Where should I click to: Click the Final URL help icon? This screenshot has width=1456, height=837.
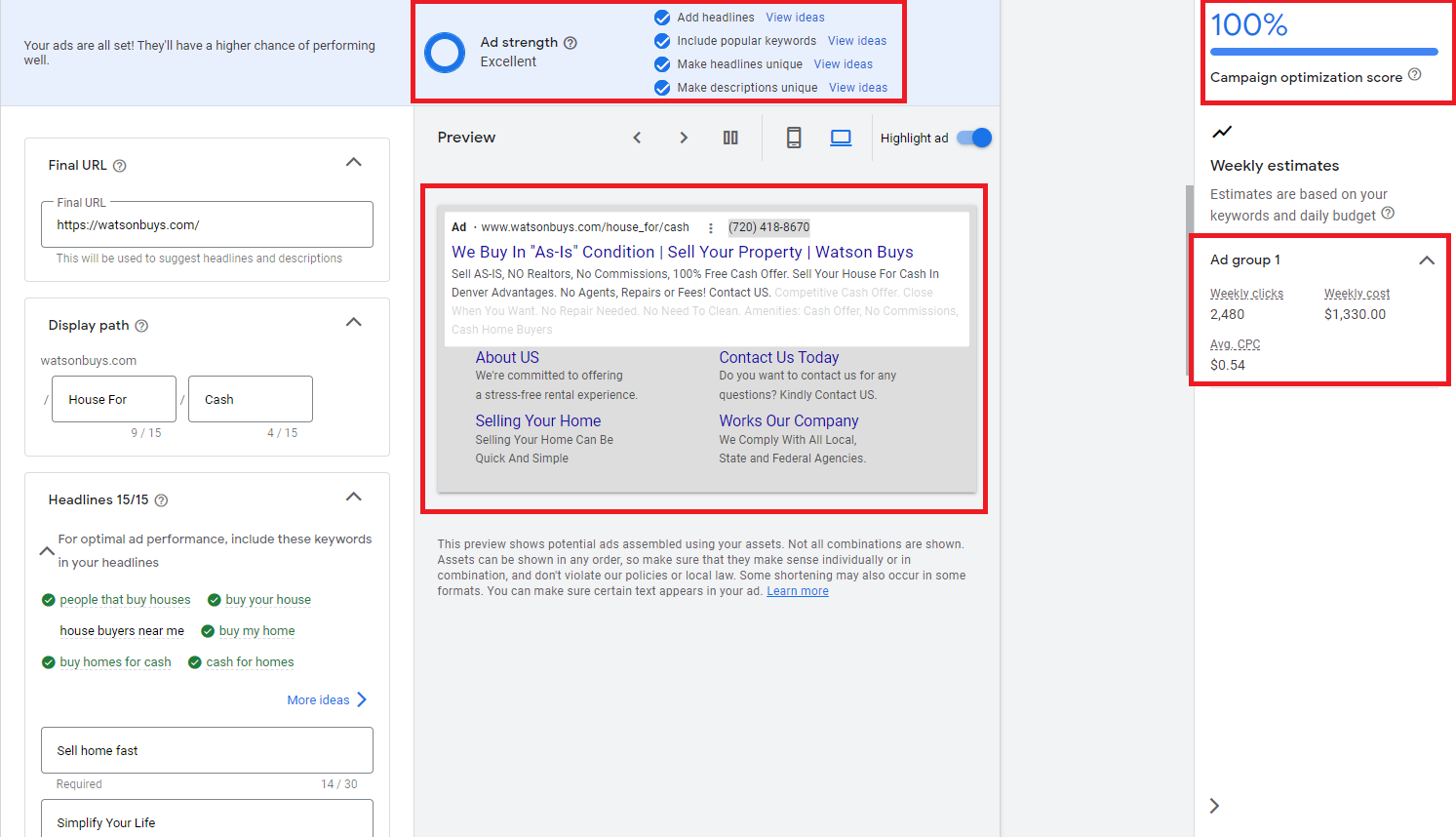point(119,165)
